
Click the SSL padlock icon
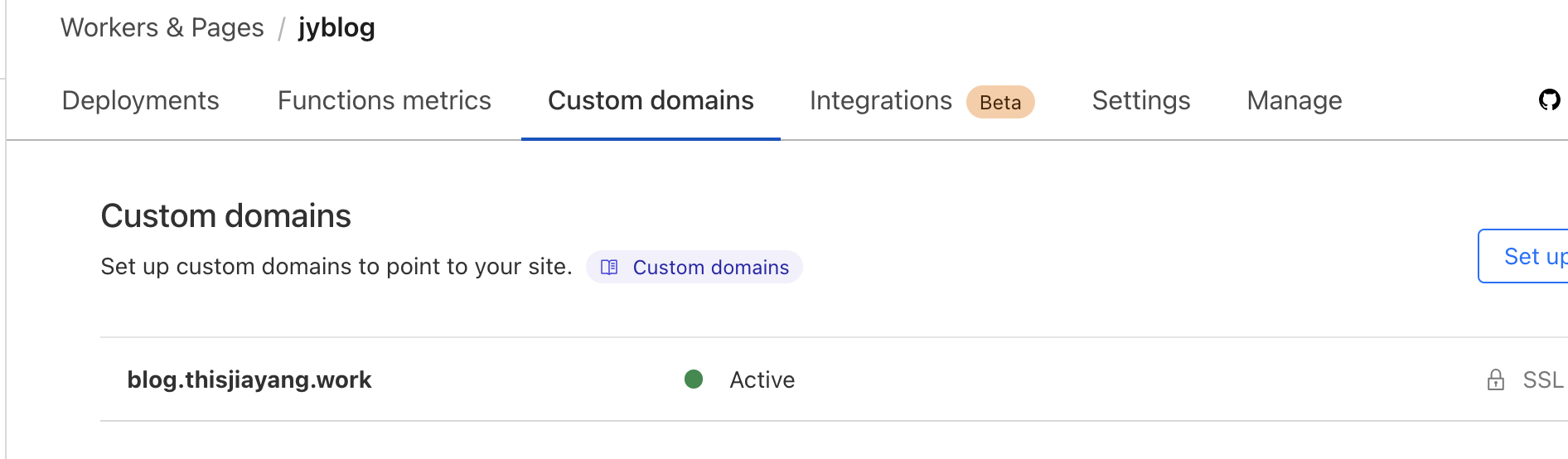pos(1495,379)
